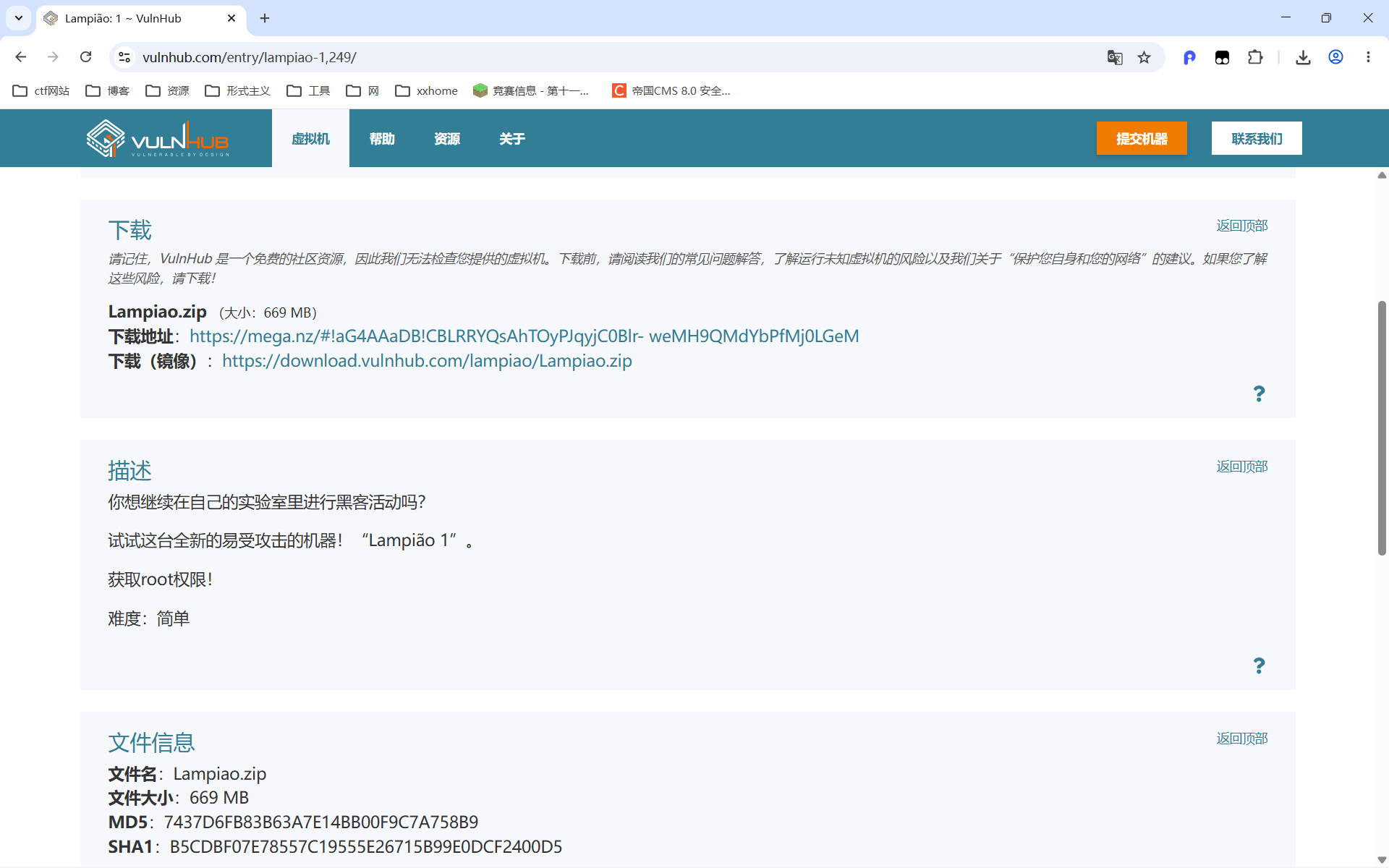
Task: Open the xxhome bookmark folder
Action: click(x=427, y=90)
